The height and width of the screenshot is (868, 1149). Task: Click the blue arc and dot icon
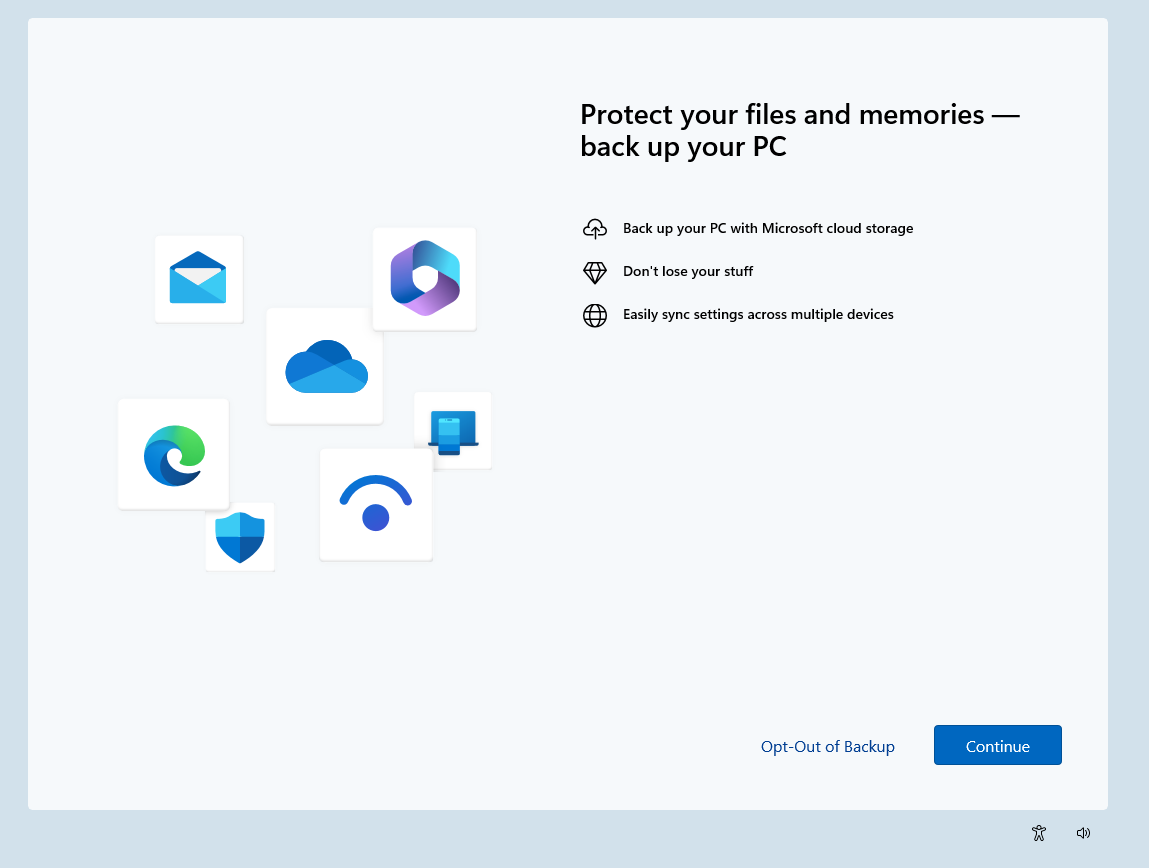tap(375, 504)
